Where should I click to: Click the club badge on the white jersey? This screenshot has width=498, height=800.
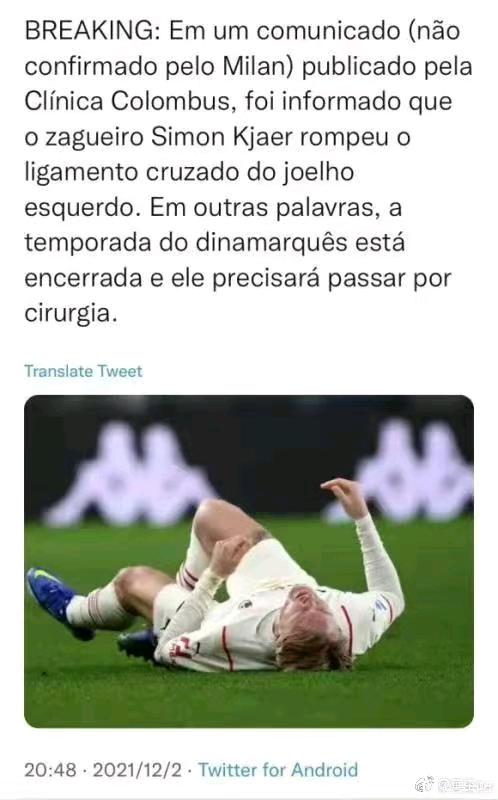tap(245, 604)
